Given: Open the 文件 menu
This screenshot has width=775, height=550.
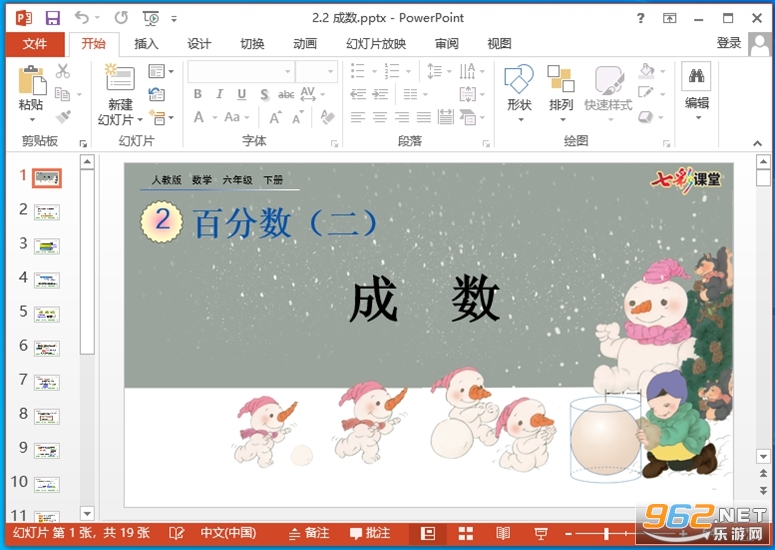Looking at the screenshot, I should (35, 44).
